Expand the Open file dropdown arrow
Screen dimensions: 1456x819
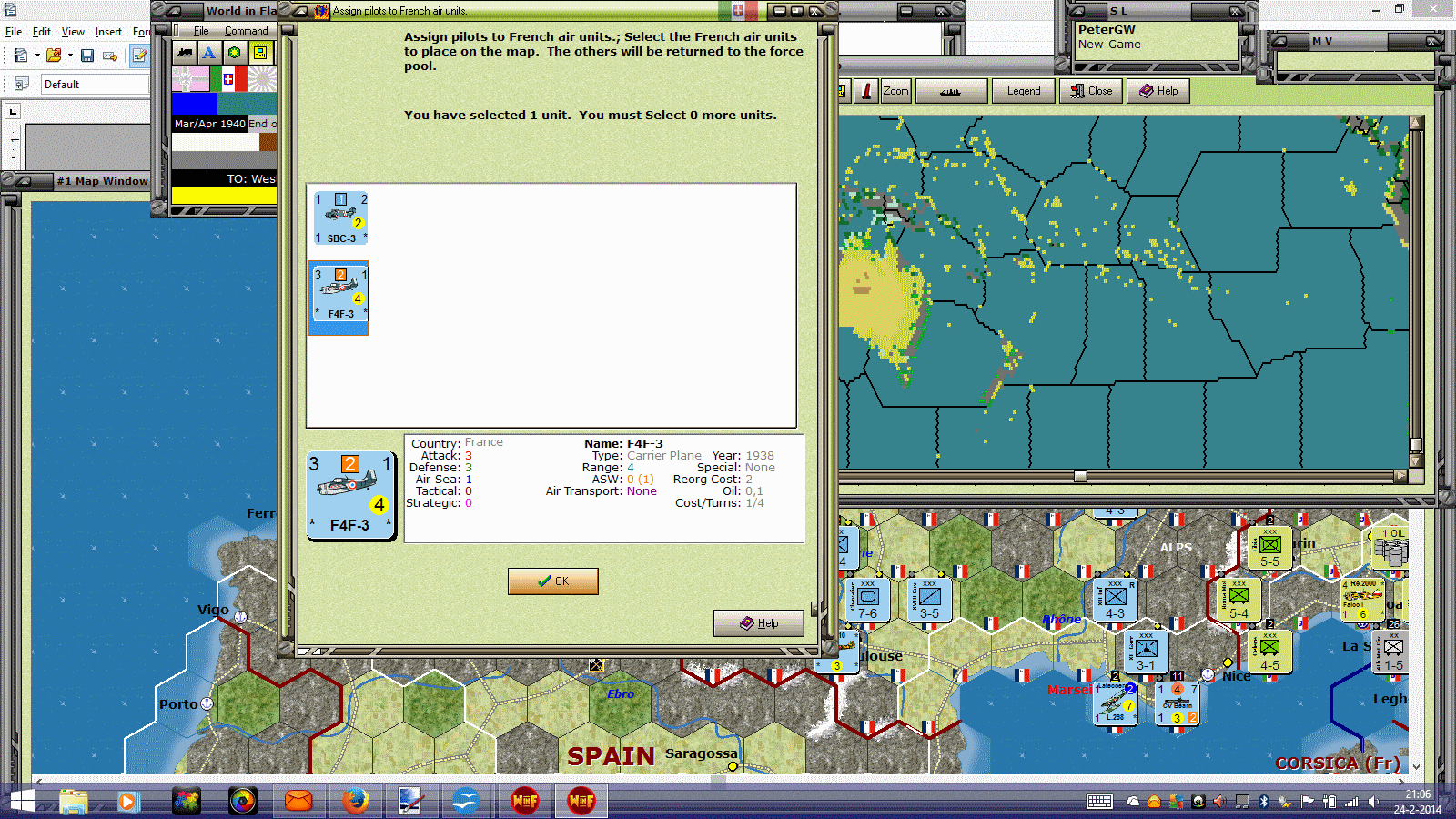70,56
